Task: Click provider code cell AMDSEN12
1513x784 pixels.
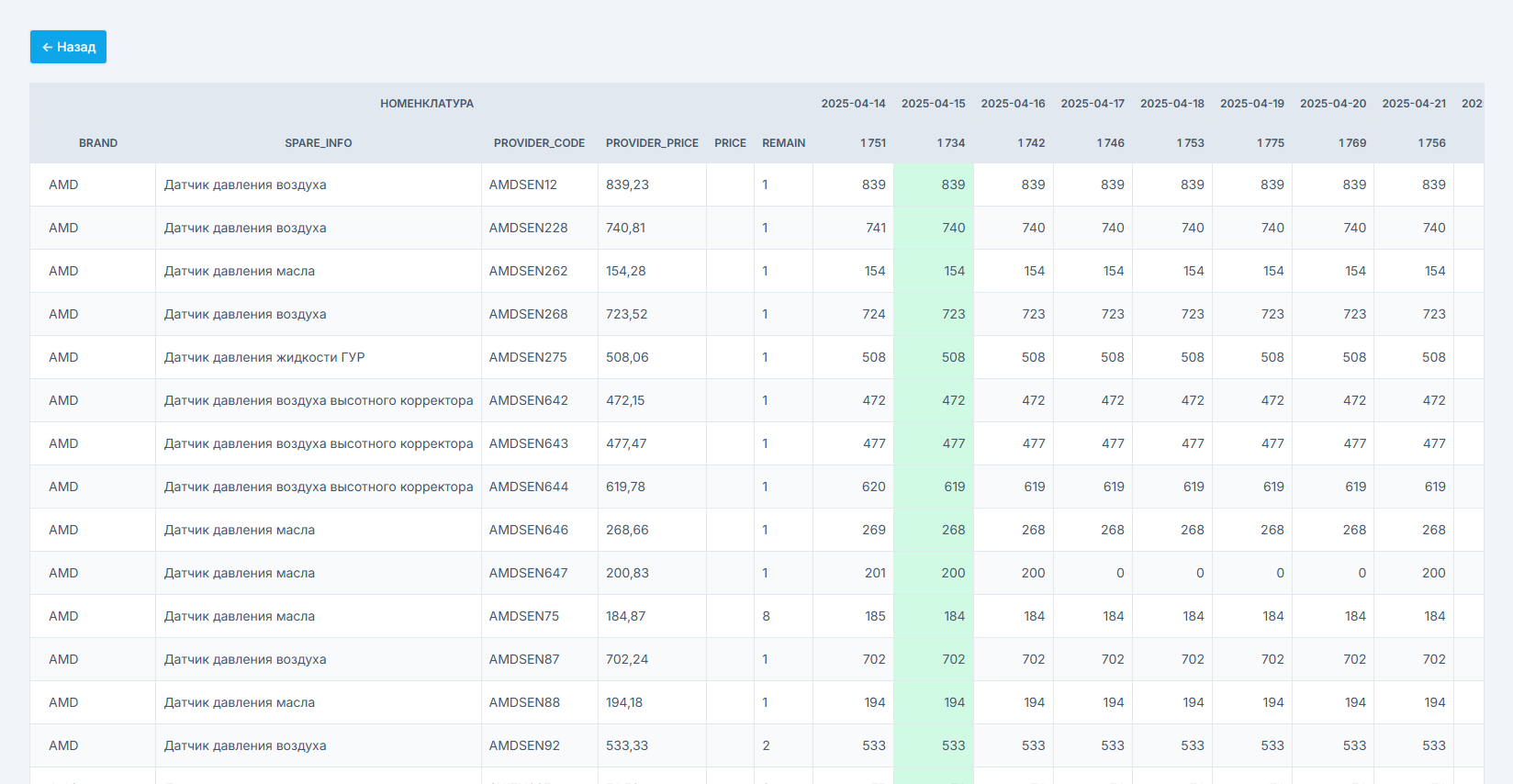Action: click(523, 185)
